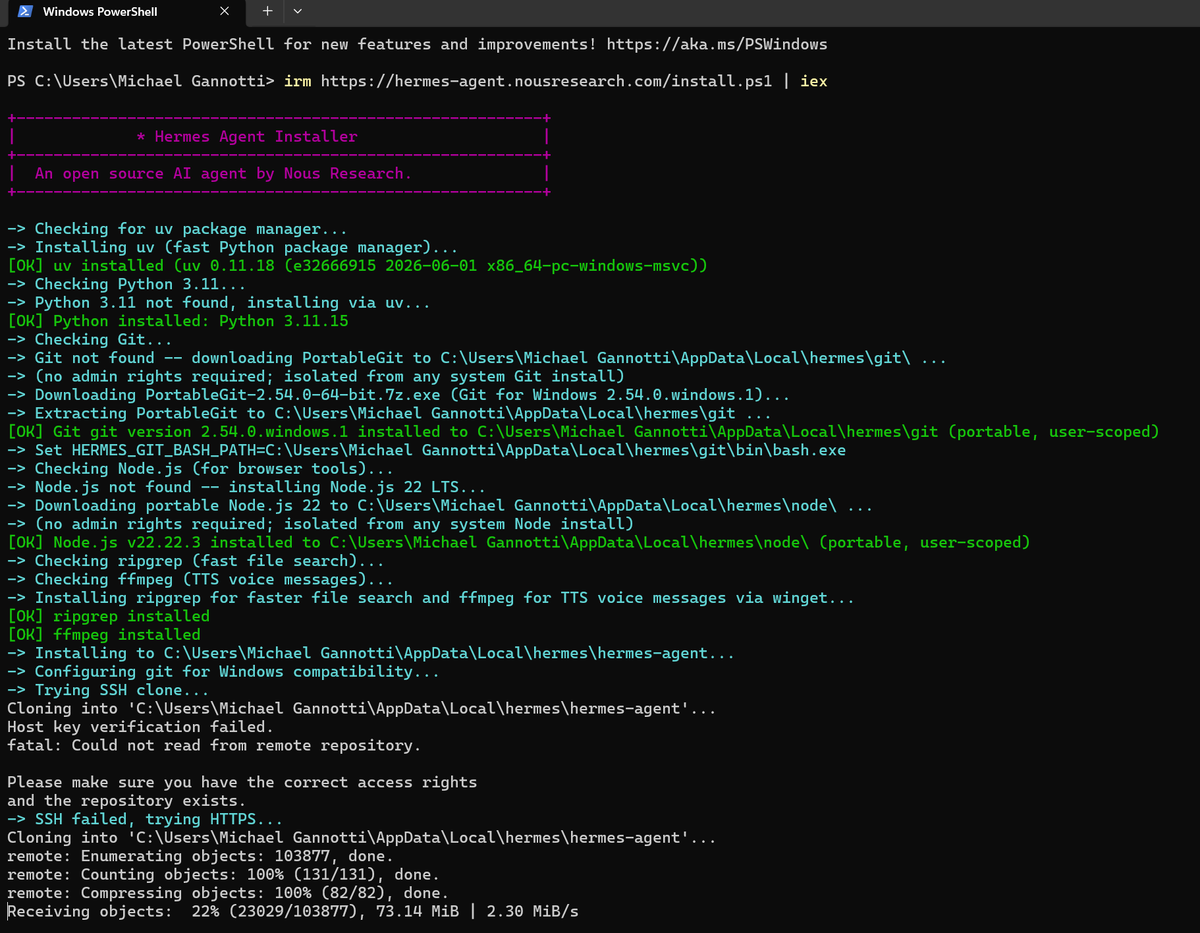
Task: Click the 'Downloading PortableGit-2.54.0-64-bit.7z.exe' line
Action: coord(399,395)
